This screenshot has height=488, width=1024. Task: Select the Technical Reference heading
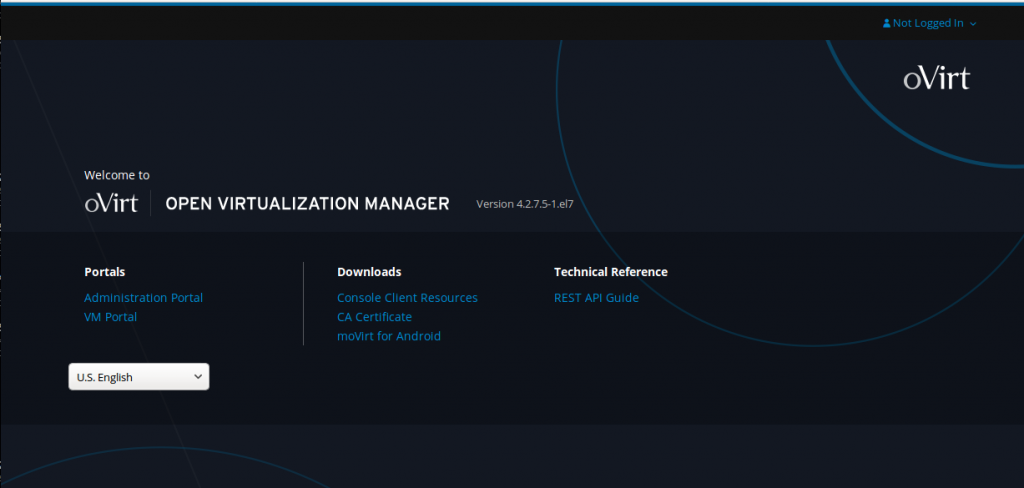[x=611, y=272]
